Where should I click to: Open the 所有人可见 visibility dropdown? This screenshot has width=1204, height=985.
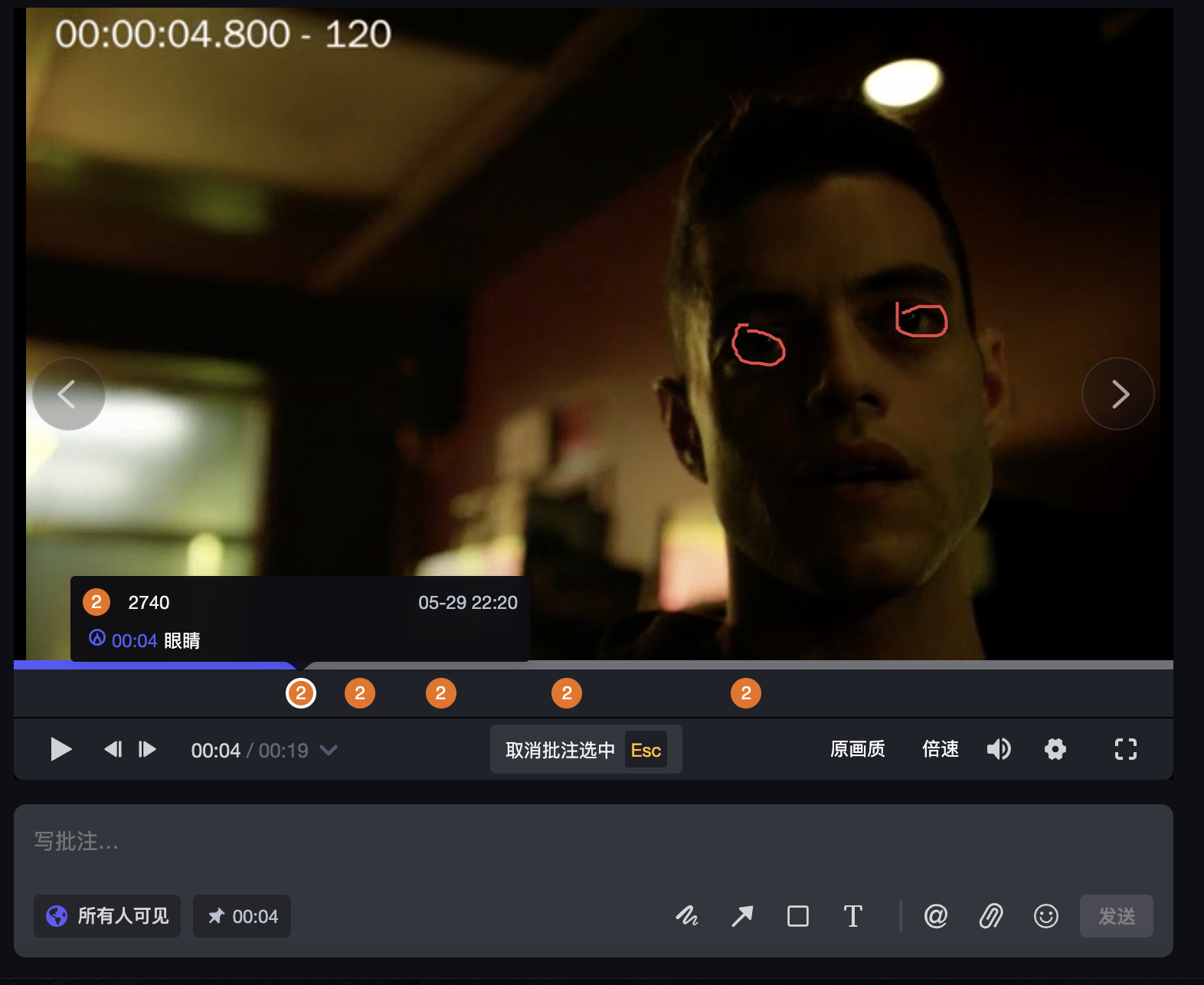107,916
